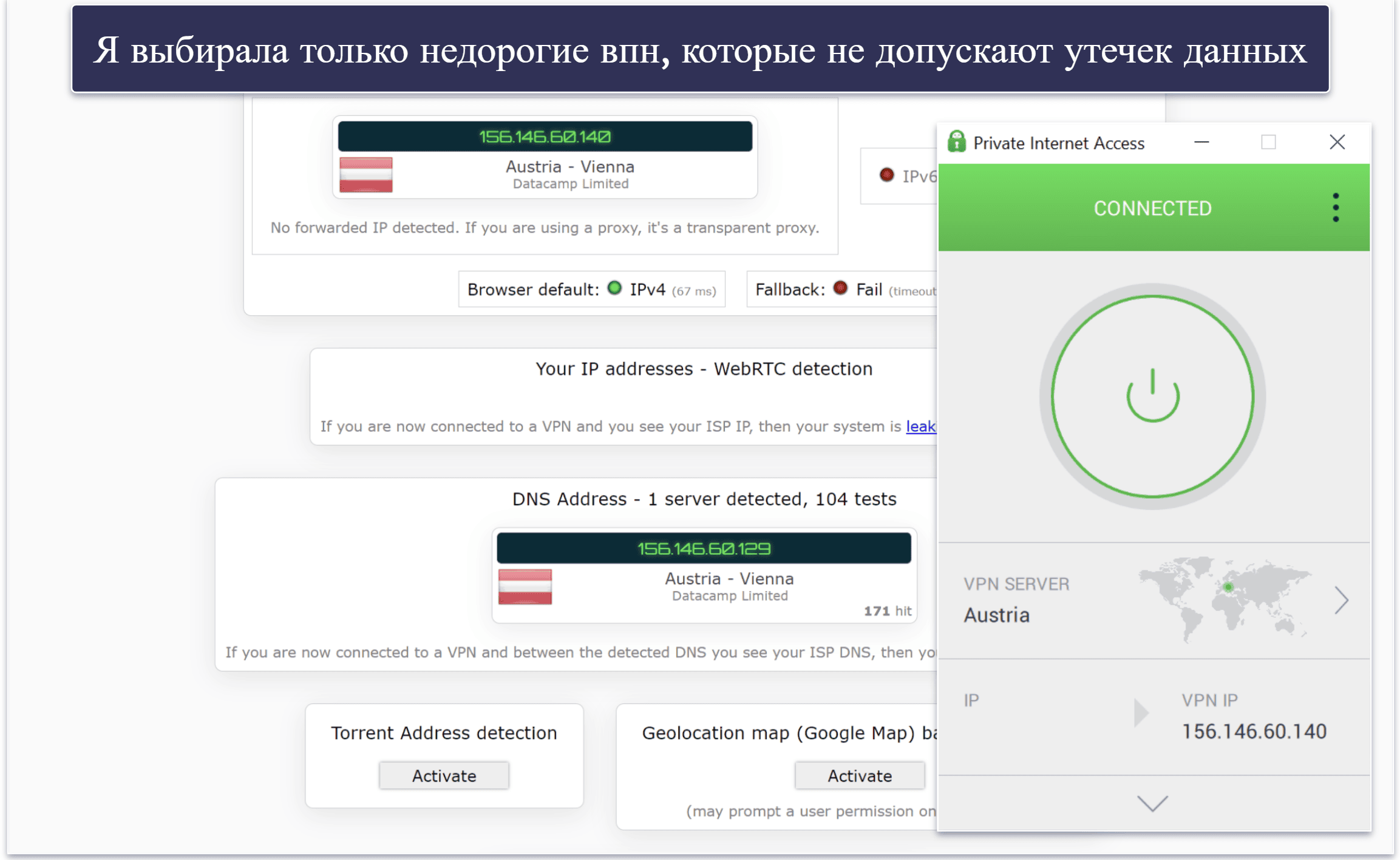This screenshot has height=860, width=1400.
Task: Click the IP arrow indicator in PIA
Action: click(1141, 712)
